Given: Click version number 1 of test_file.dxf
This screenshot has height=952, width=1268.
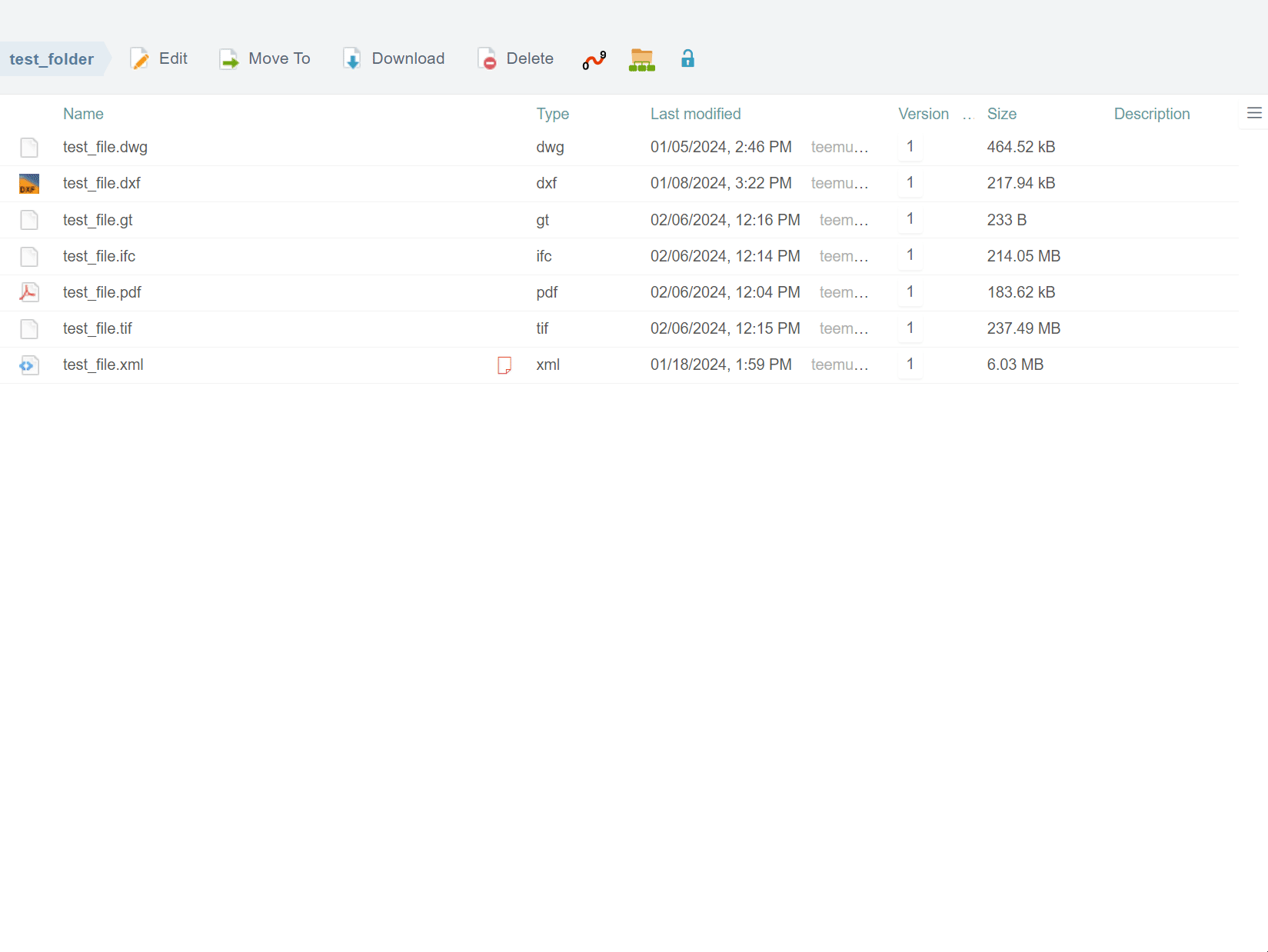Looking at the screenshot, I should 910,182.
